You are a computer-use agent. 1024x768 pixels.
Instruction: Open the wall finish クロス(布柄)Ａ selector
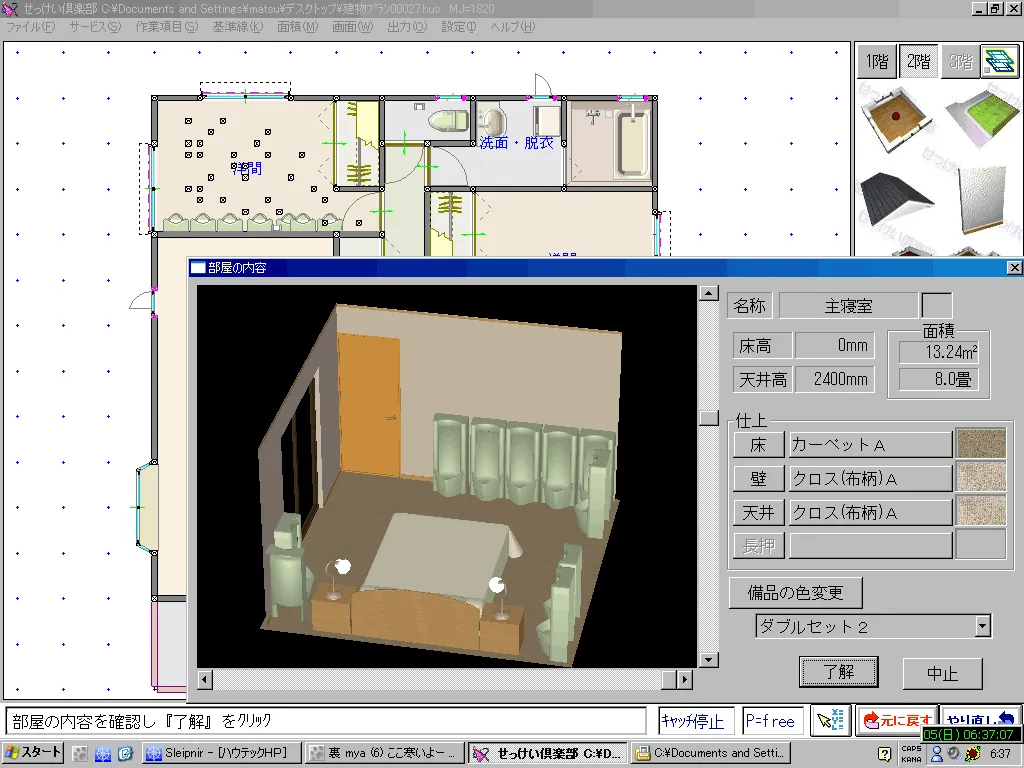[x=870, y=479]
